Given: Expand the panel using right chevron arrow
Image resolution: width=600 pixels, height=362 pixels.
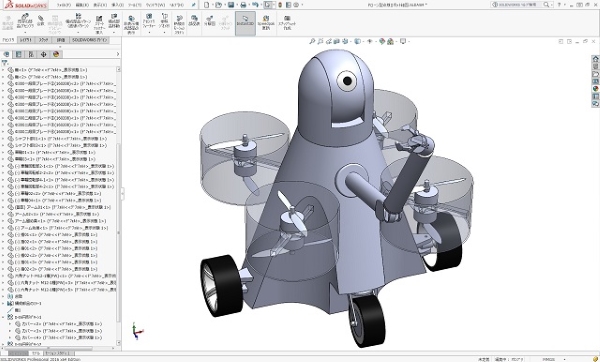Looking at the screenshot, I should tap(117, 54).
